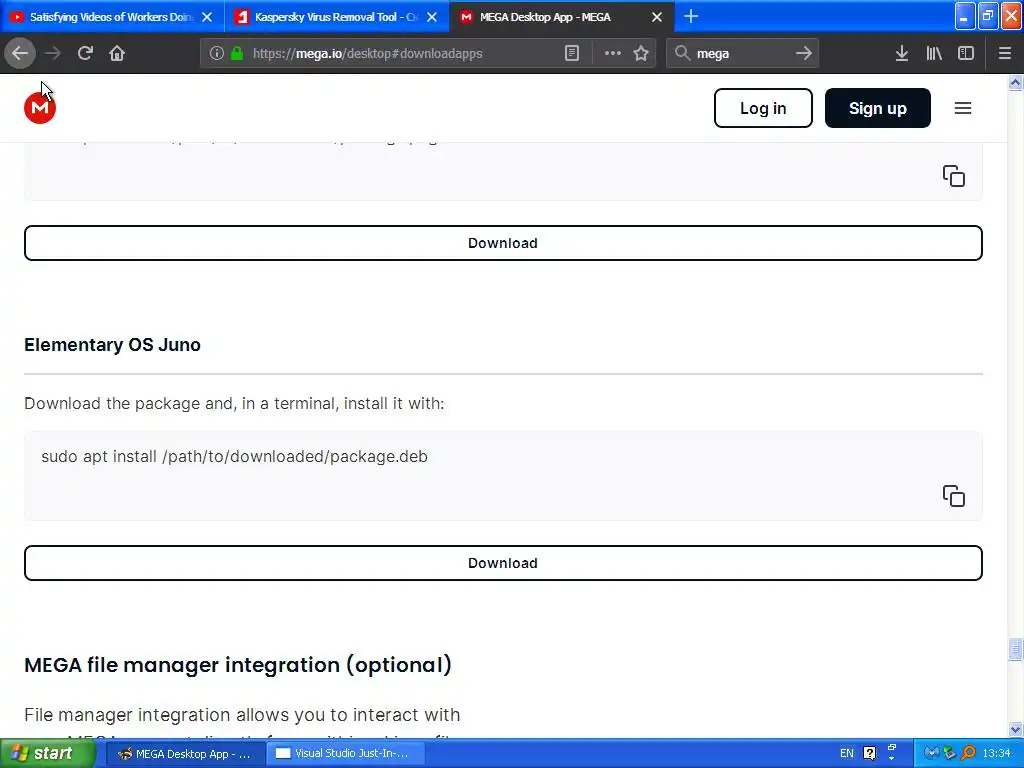
Task: Open page actions three-dots menu
Action: tap(613, 54)
